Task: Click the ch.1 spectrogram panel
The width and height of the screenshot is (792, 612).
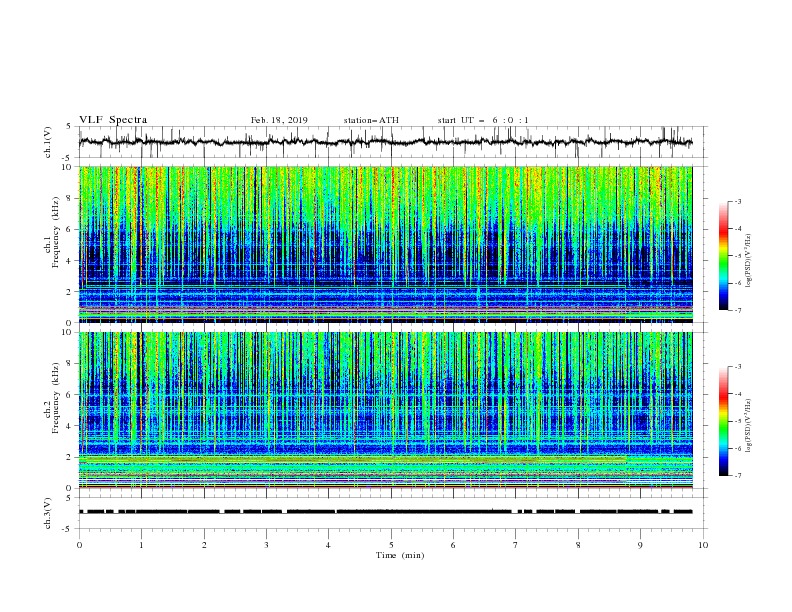Action: click(386, 244)
